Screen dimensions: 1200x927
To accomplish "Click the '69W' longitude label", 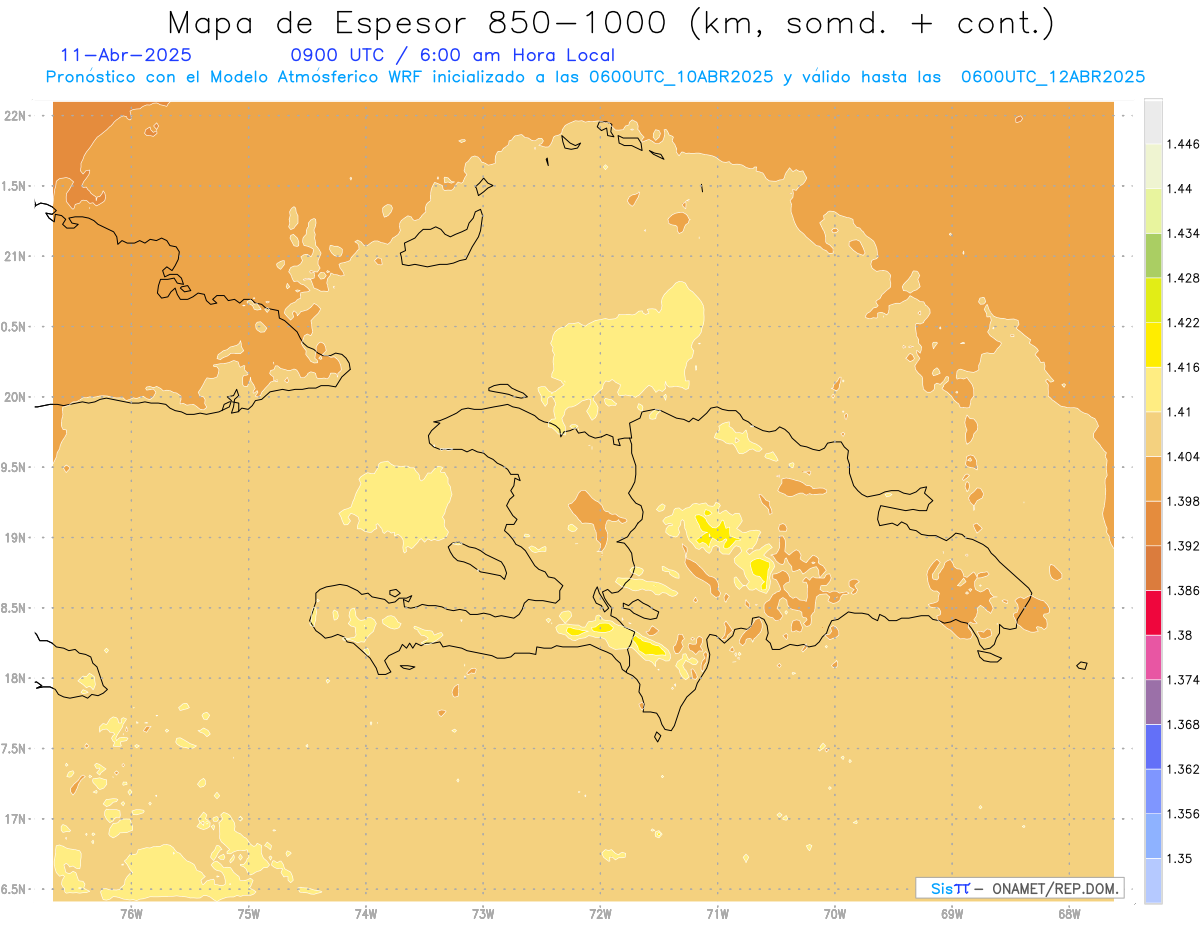I will point(951,914).
